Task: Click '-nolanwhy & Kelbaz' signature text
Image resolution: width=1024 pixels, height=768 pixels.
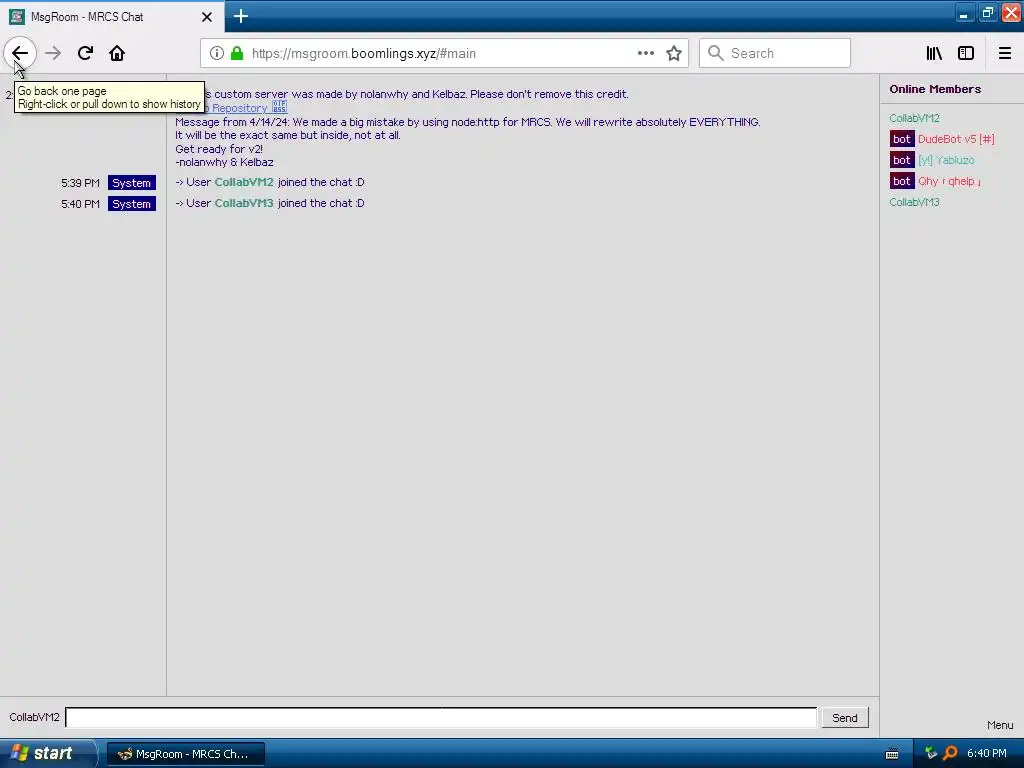Action: point(224,162)
